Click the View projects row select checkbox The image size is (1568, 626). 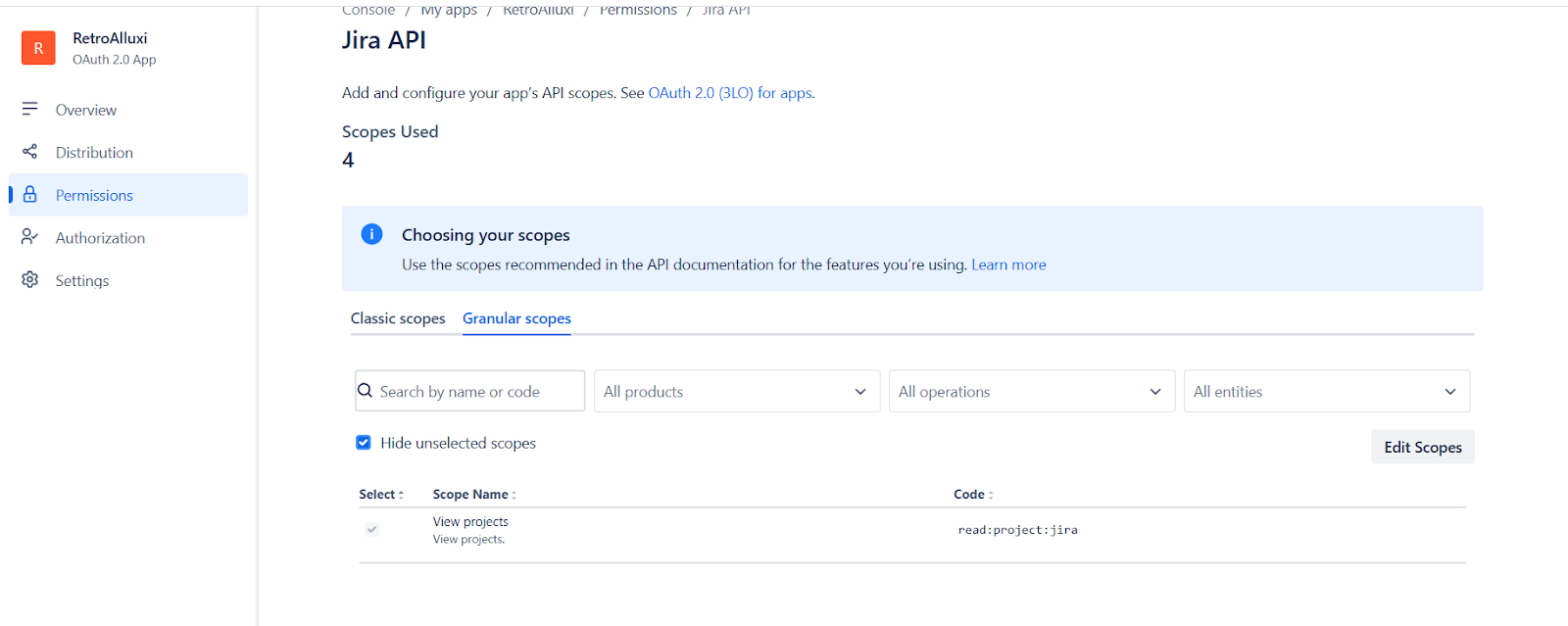click(x=371, y=529)
